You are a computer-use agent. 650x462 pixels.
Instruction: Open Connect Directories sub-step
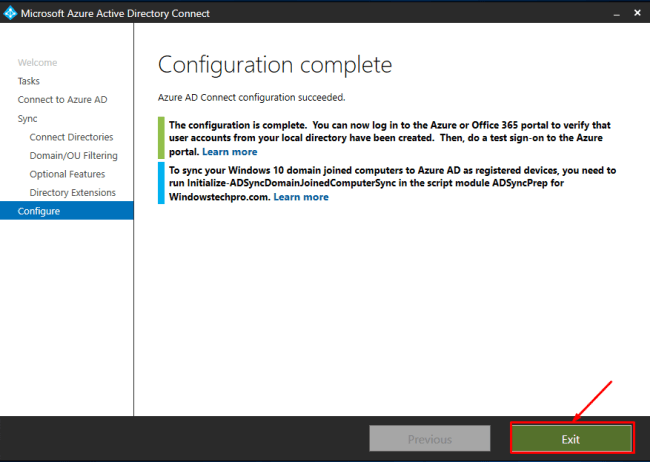tap(71, 137)
